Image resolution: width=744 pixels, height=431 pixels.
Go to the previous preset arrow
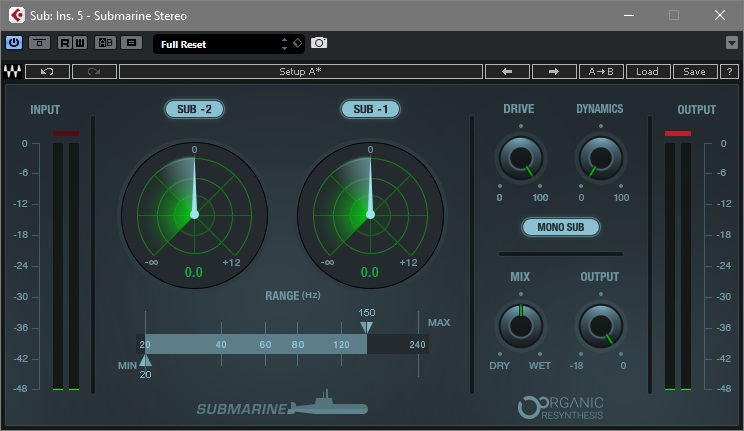(507, 72)
